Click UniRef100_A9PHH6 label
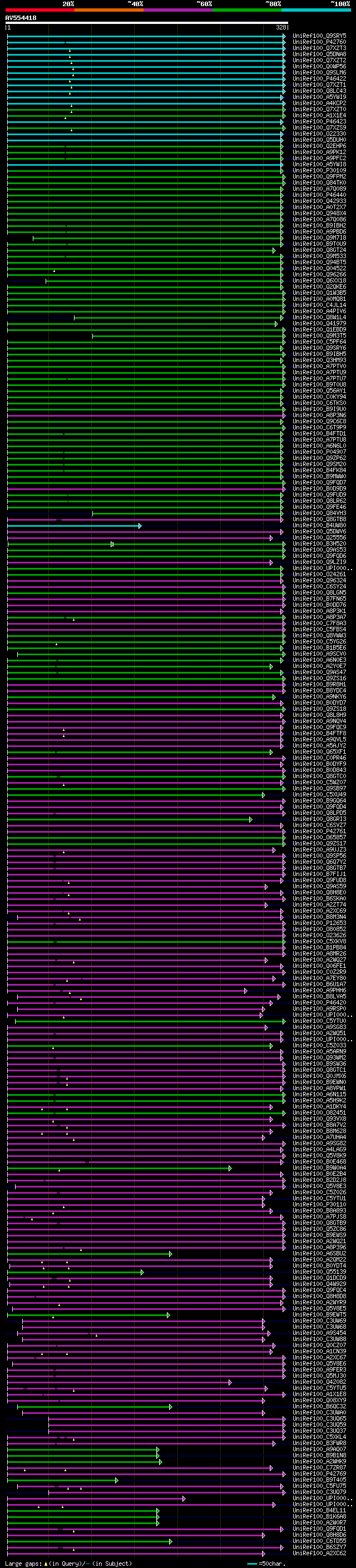 (319, 990)
